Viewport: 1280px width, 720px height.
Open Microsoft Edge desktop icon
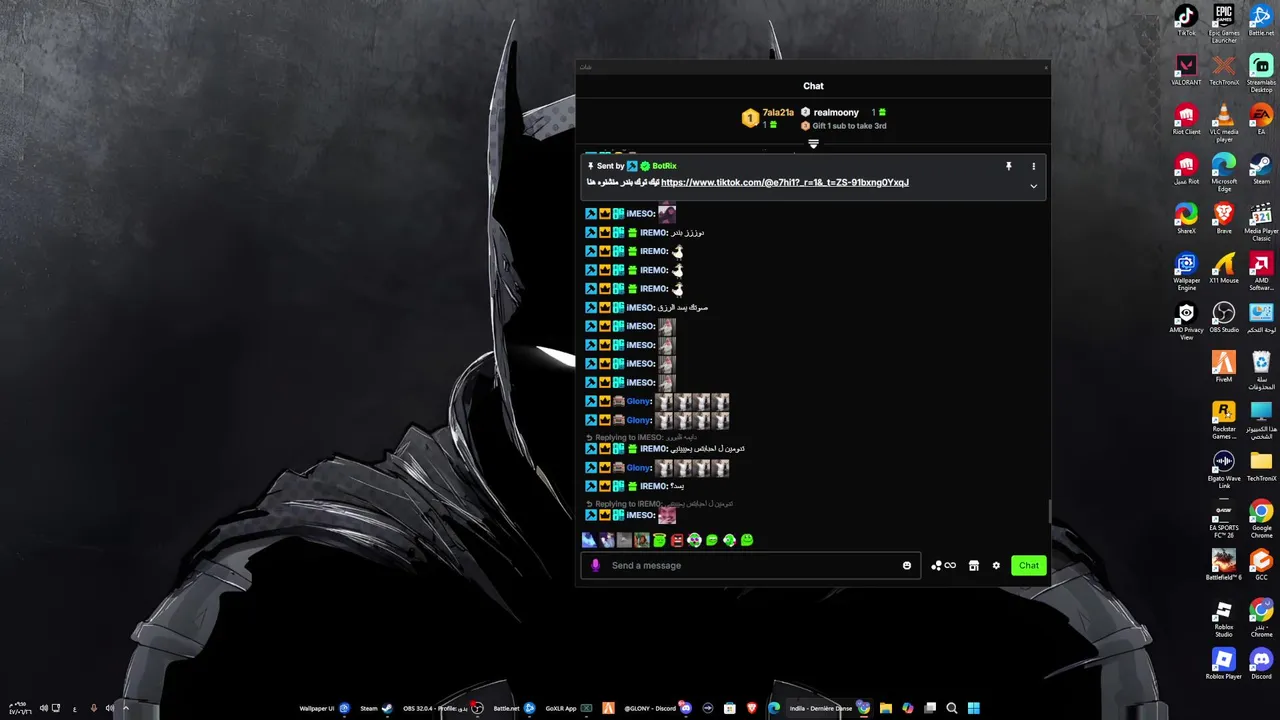(x=1224, y=169)
